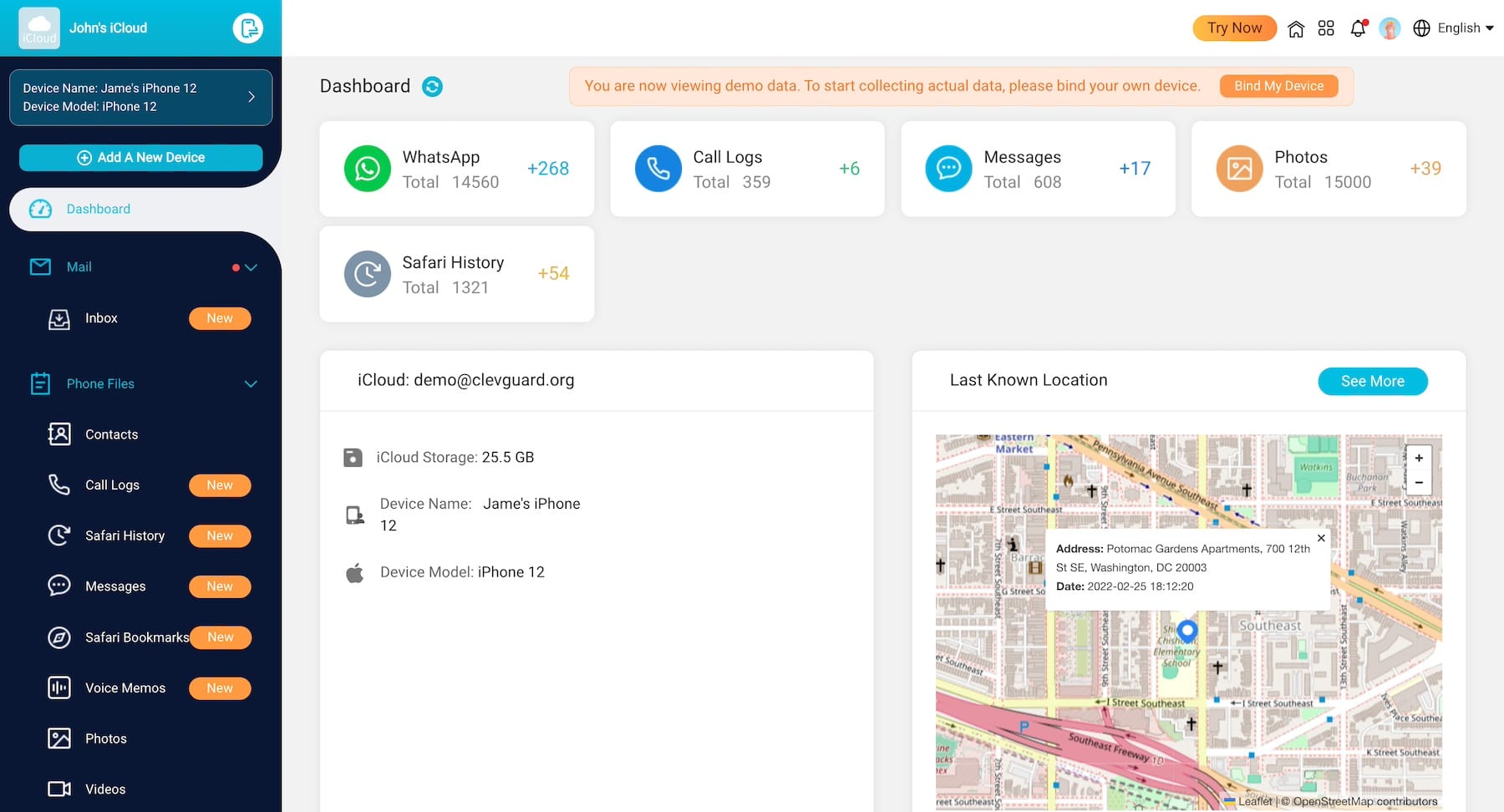This screenshot has width=1504, height=812.
Task: Click the device icon by Device Name
Action: click(355, 515)
